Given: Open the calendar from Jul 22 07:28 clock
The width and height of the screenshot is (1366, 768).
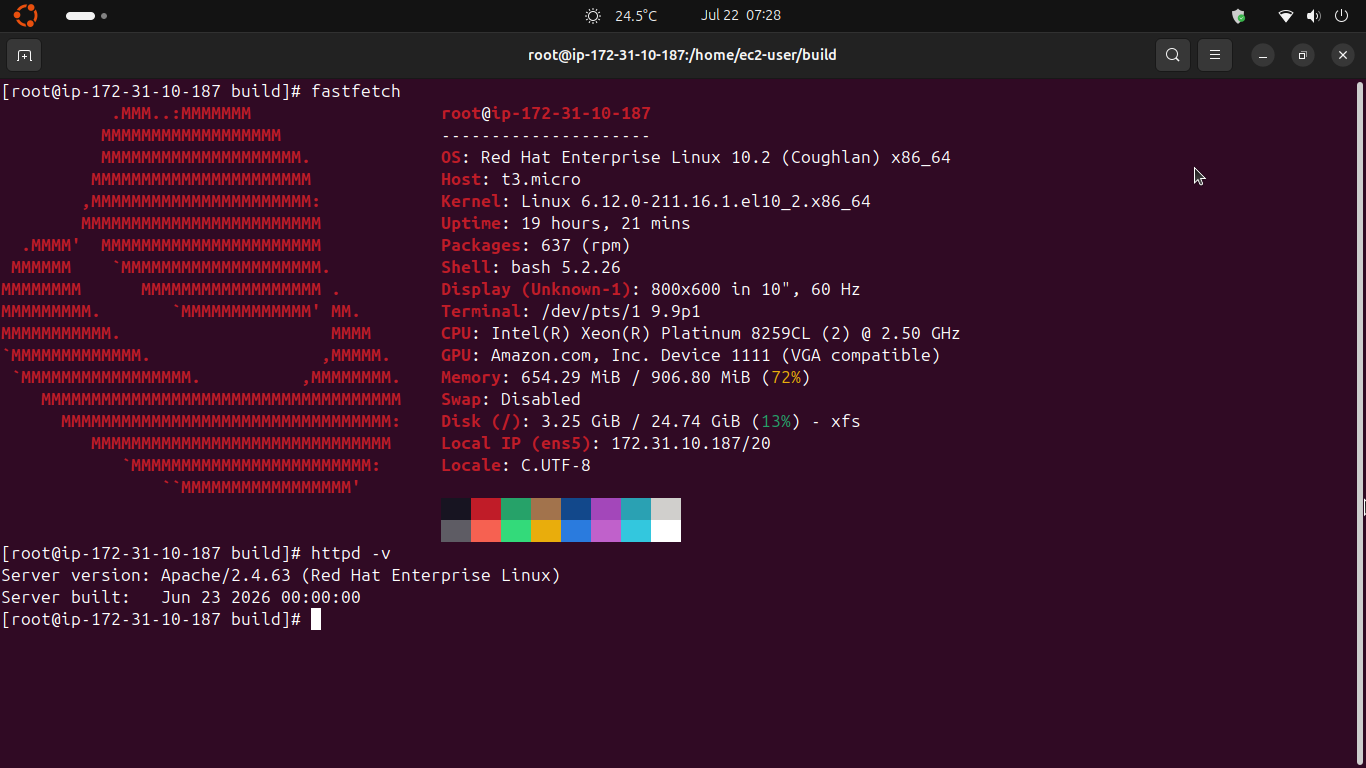Looking at the screenshot, I should coord(741,15).
